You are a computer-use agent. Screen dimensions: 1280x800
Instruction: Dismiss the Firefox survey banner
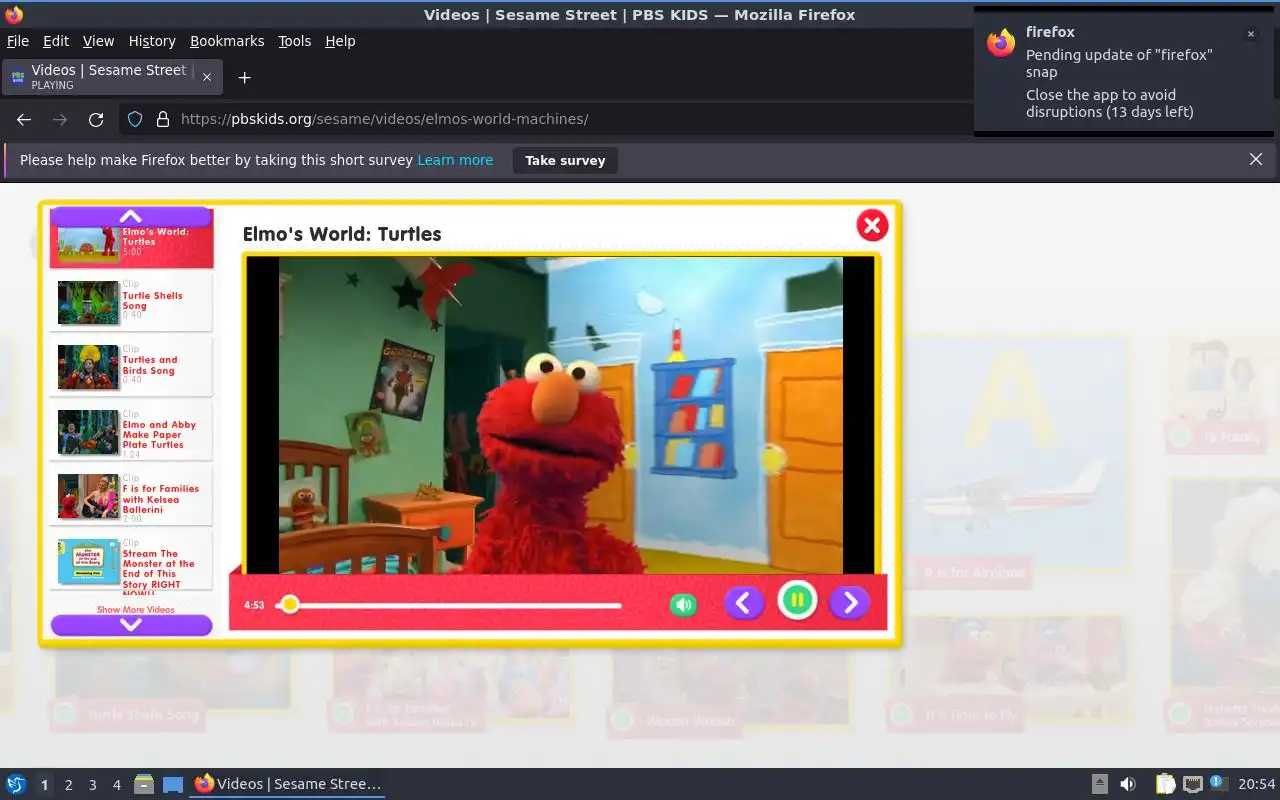1256,160
